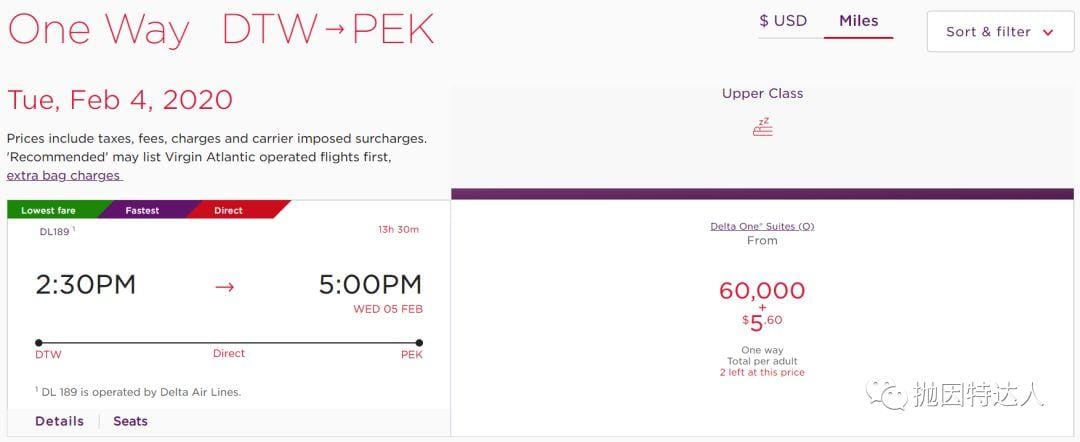This screenshot has height=442, width=1080.
Task: Click the DTW origin dot on route line
Action: click(39, 342)
